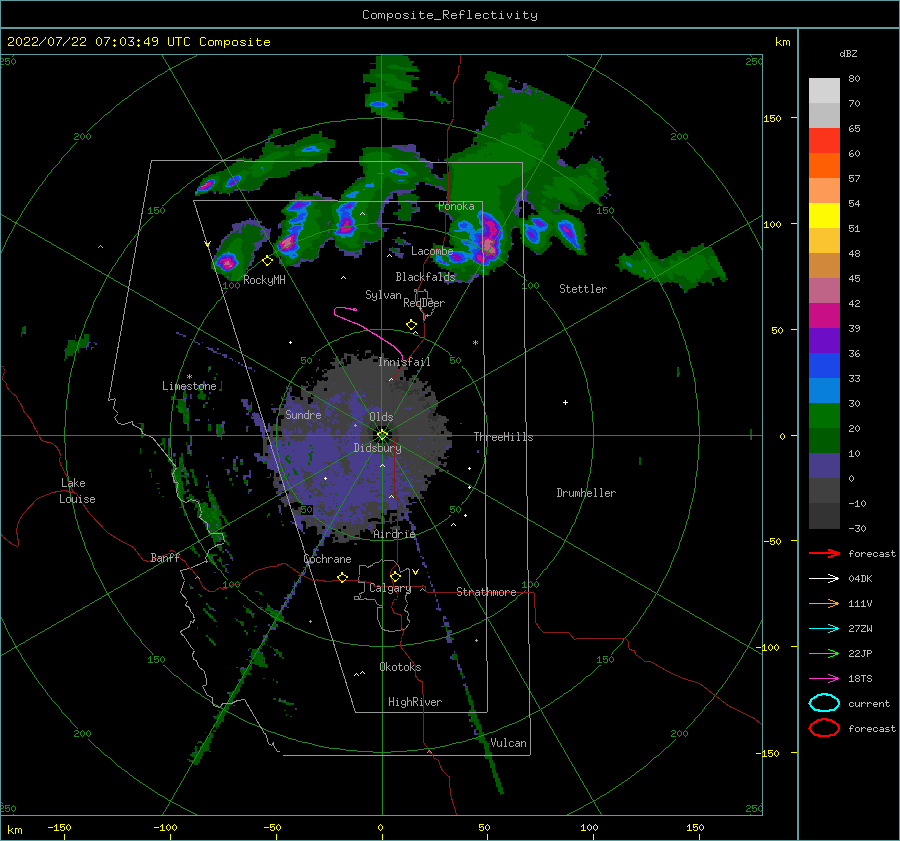The width and height of the screenshot is (900, 841).
Task: Select the blue 33-36 dBZ color band
Action: (824, 366)
